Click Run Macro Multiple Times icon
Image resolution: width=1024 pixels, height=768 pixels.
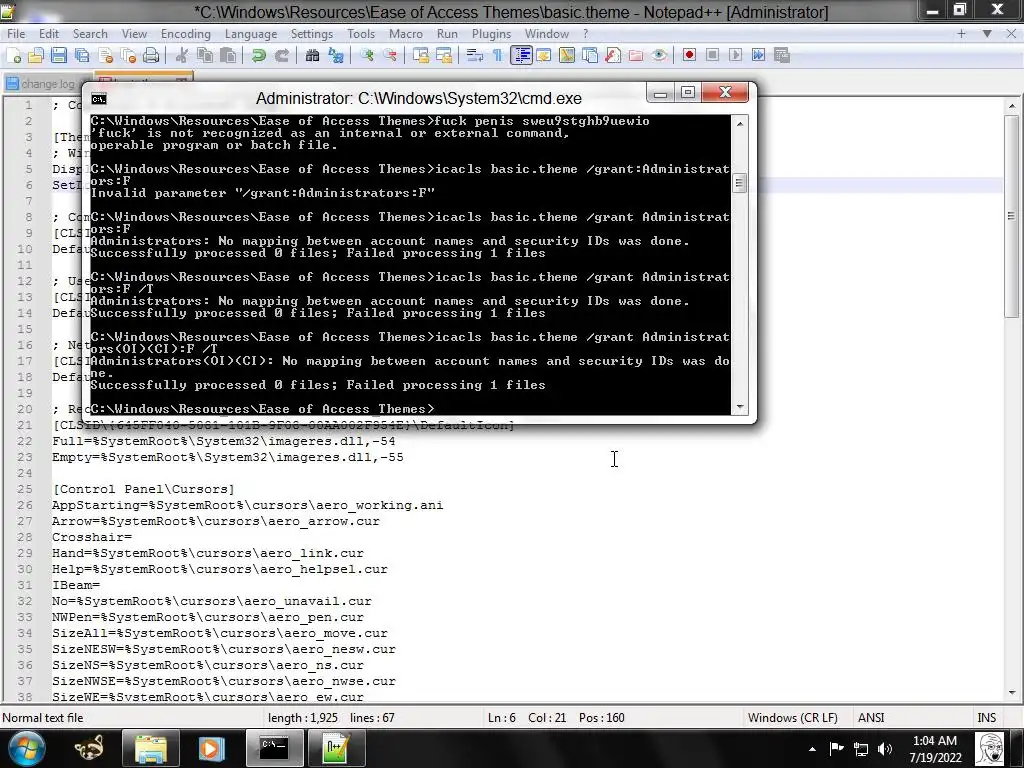coord(758,56)
